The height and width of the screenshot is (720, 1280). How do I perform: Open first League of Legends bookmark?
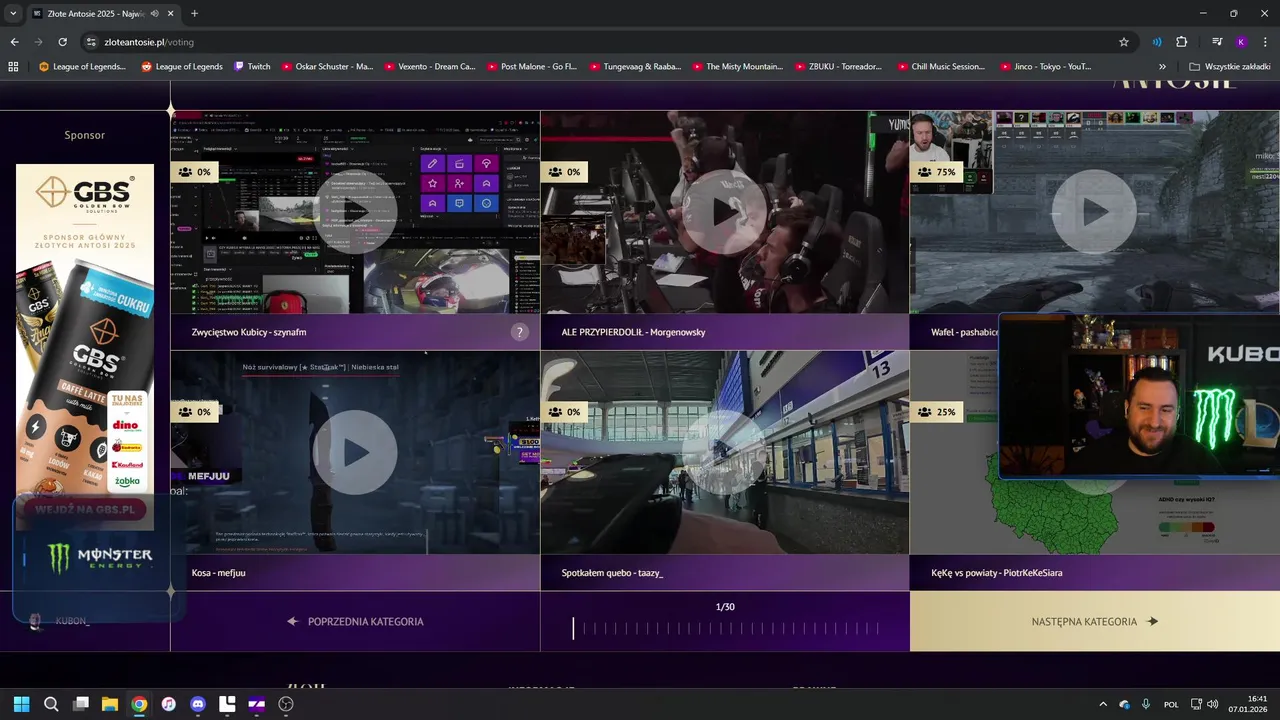click(82, 67)
